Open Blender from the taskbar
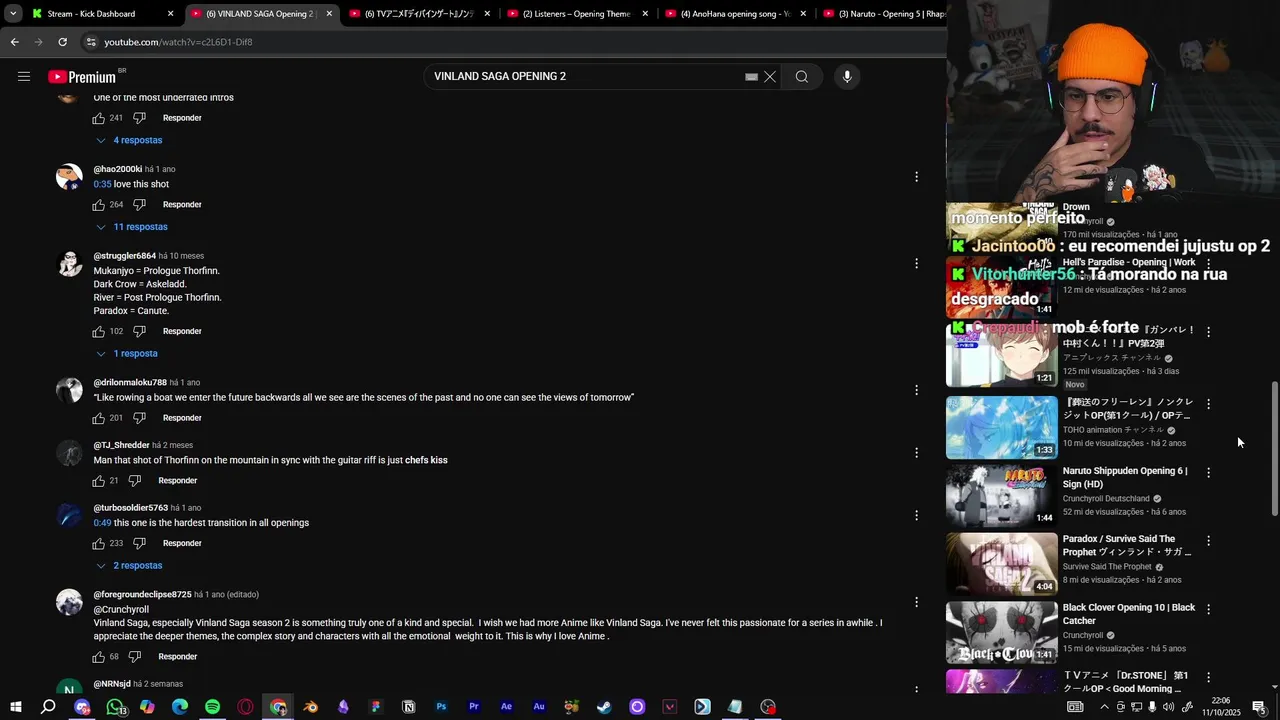Image resolution: width=1280 pixels, height=720 pixels. click(311, 707)
